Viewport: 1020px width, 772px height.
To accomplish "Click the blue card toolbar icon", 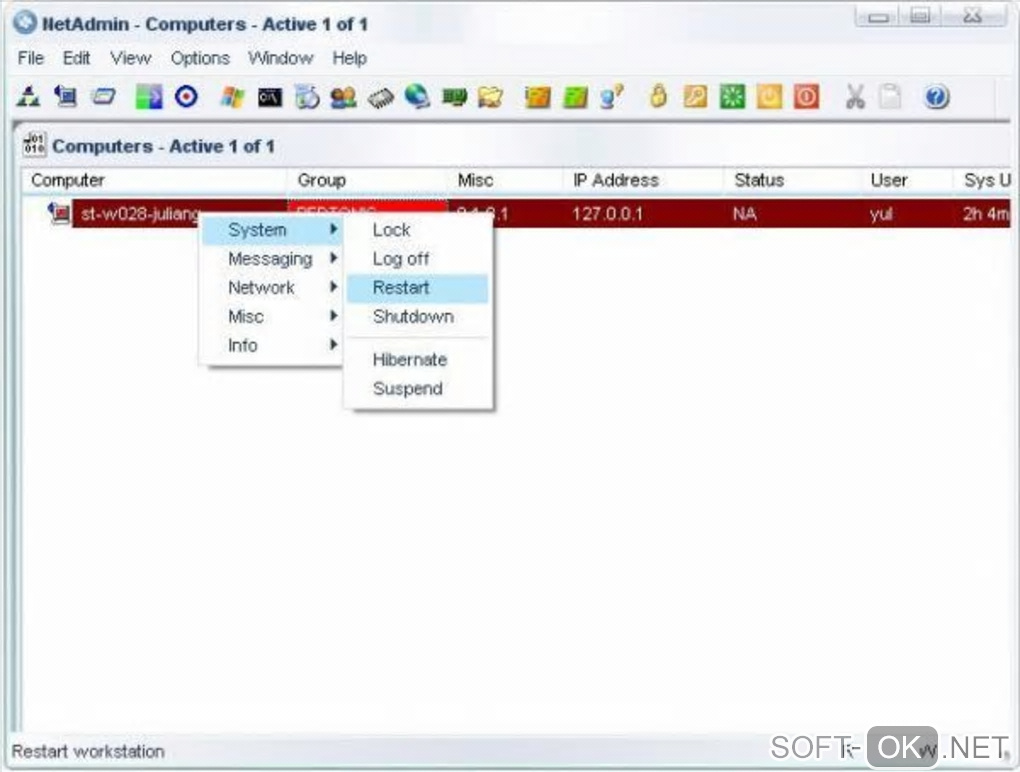I will [x=103, y=97].
